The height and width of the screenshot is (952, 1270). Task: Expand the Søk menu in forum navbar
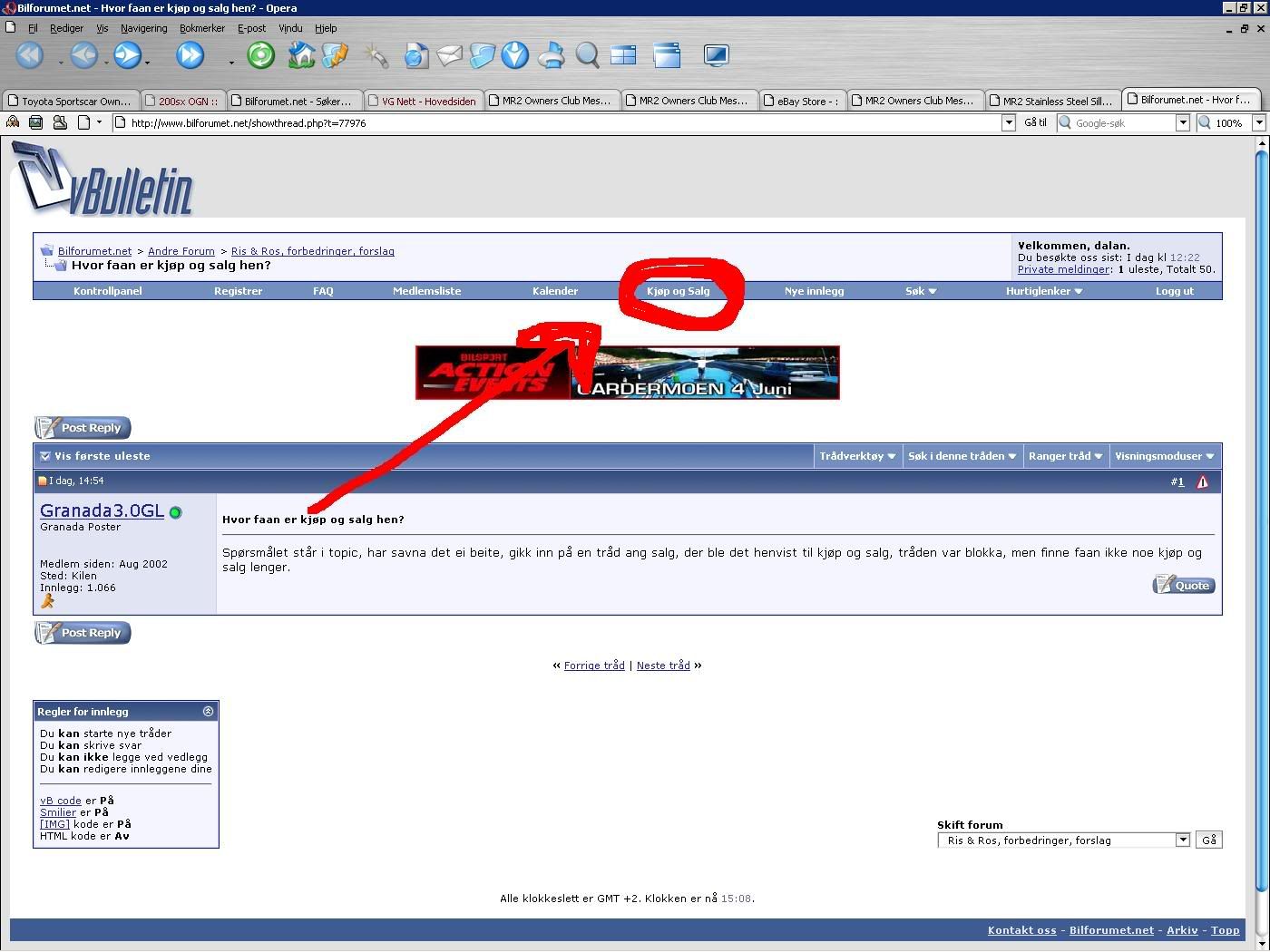click(921, 291)
